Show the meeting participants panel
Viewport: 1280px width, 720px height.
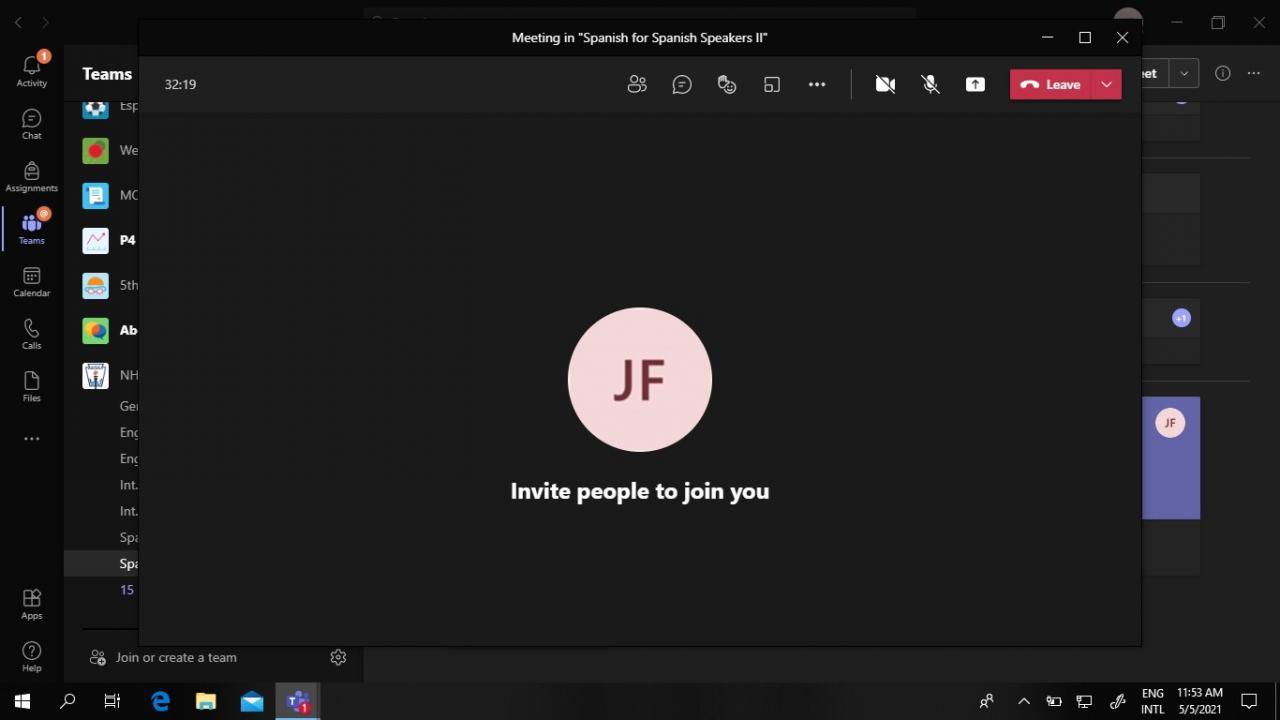[x=637, y=85]
